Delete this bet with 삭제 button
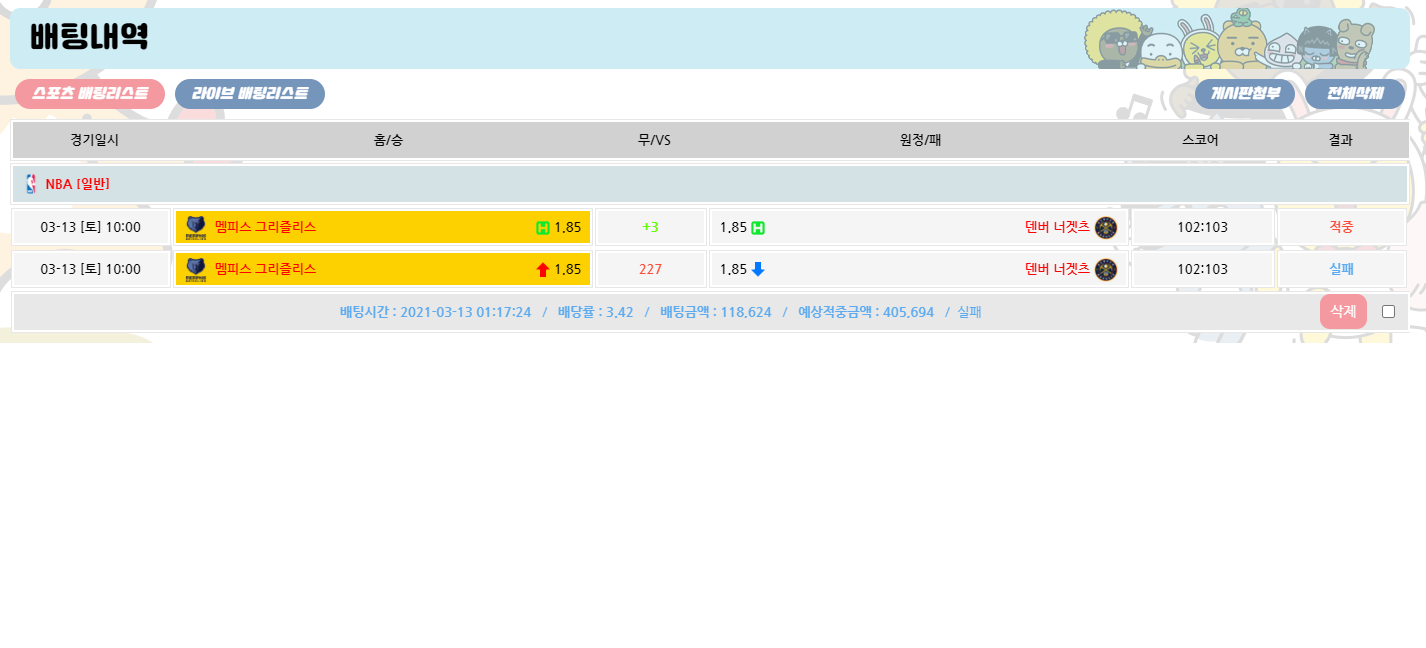This screenshot has height=648, width=1426. click(1343, 311)
